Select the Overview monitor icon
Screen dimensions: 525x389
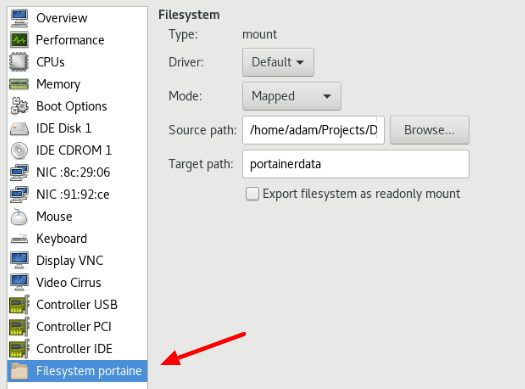coord(19,18)
